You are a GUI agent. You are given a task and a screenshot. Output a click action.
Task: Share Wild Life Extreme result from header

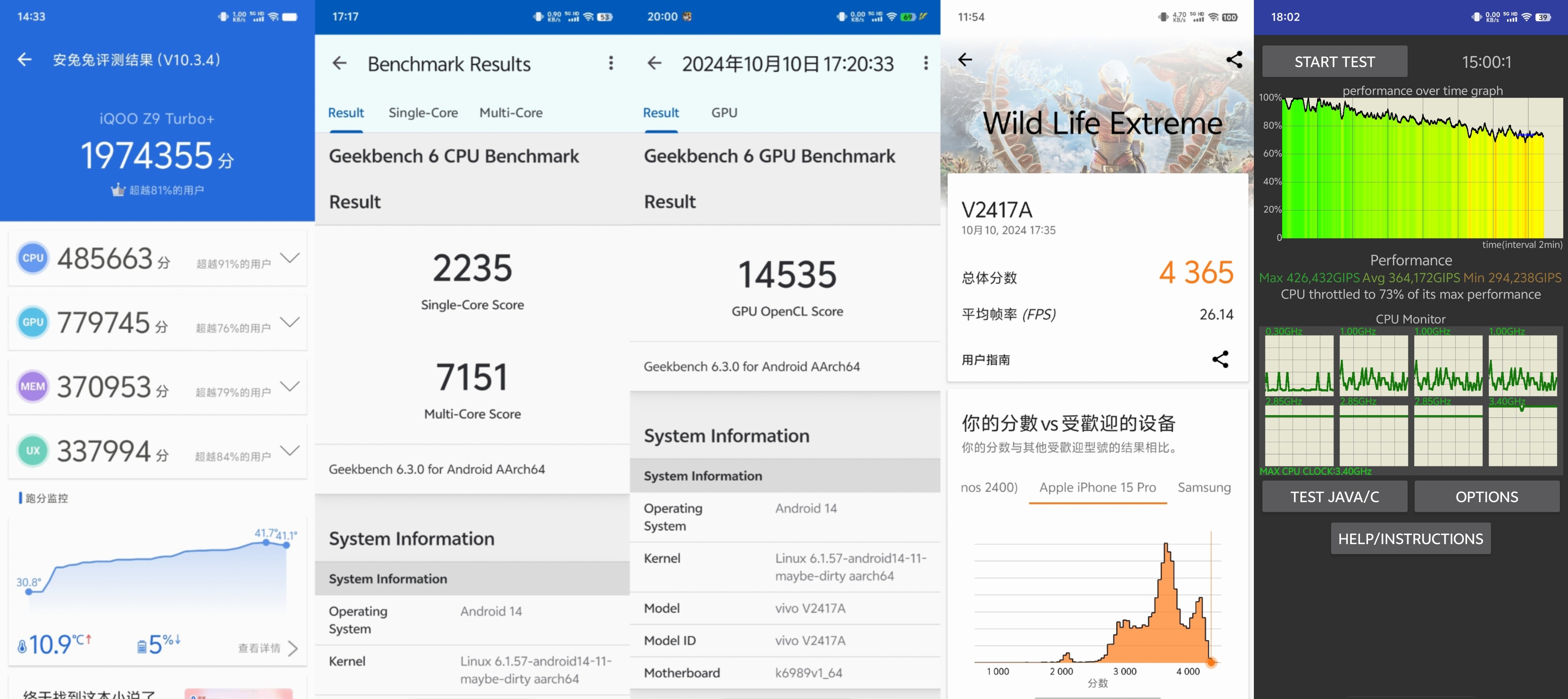(x=1234, y=60)
